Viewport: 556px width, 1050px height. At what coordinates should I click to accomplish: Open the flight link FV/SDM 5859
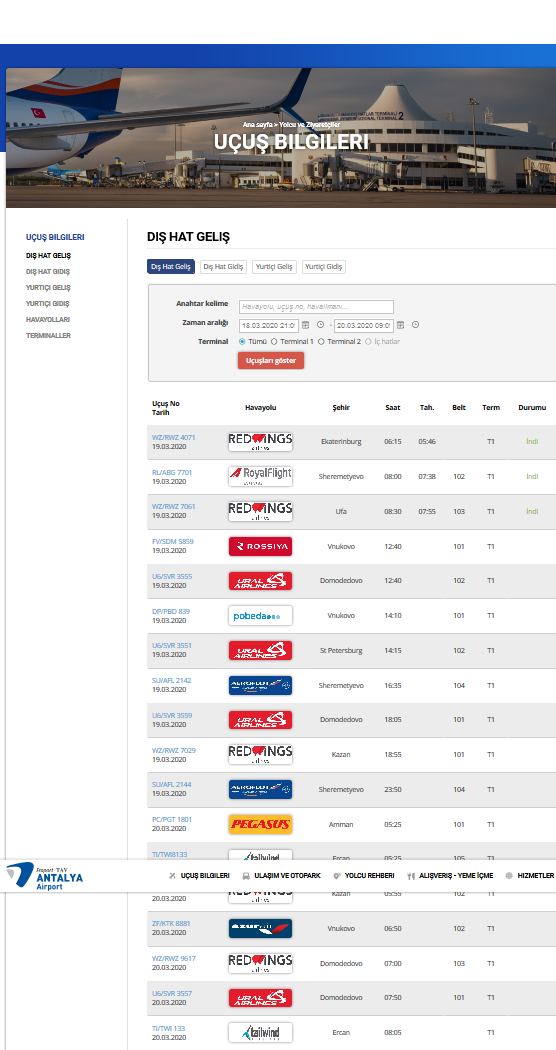[173, 541]
